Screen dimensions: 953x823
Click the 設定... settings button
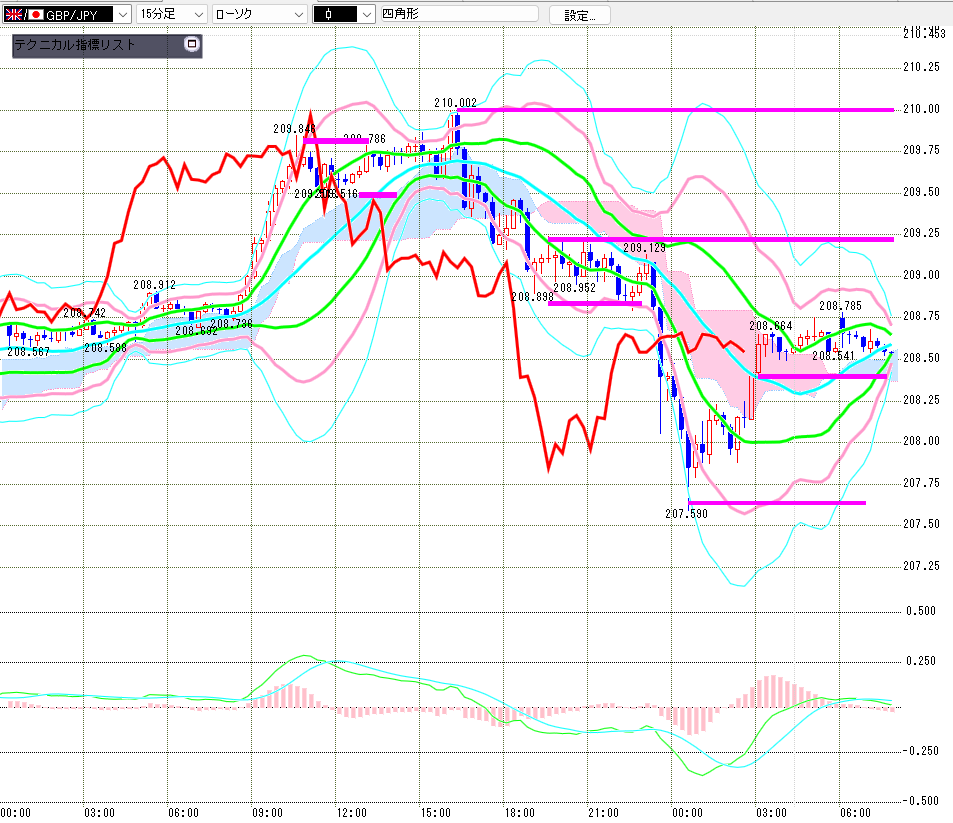[579, 15]
